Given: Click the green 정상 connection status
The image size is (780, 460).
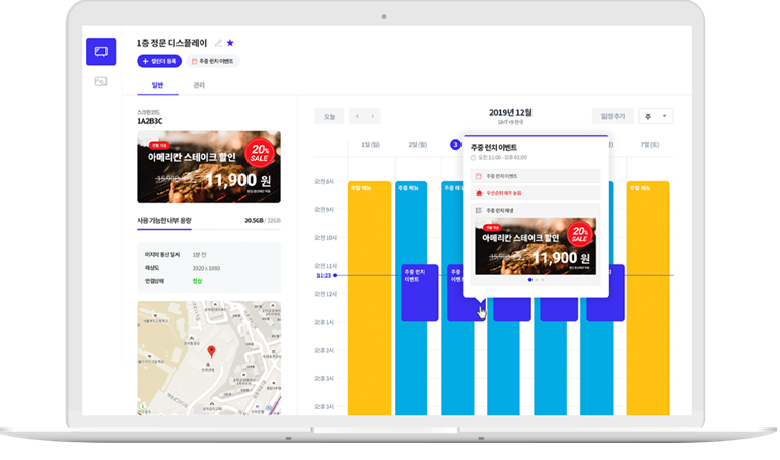Looking at the screenshot, I should [197, 281].
